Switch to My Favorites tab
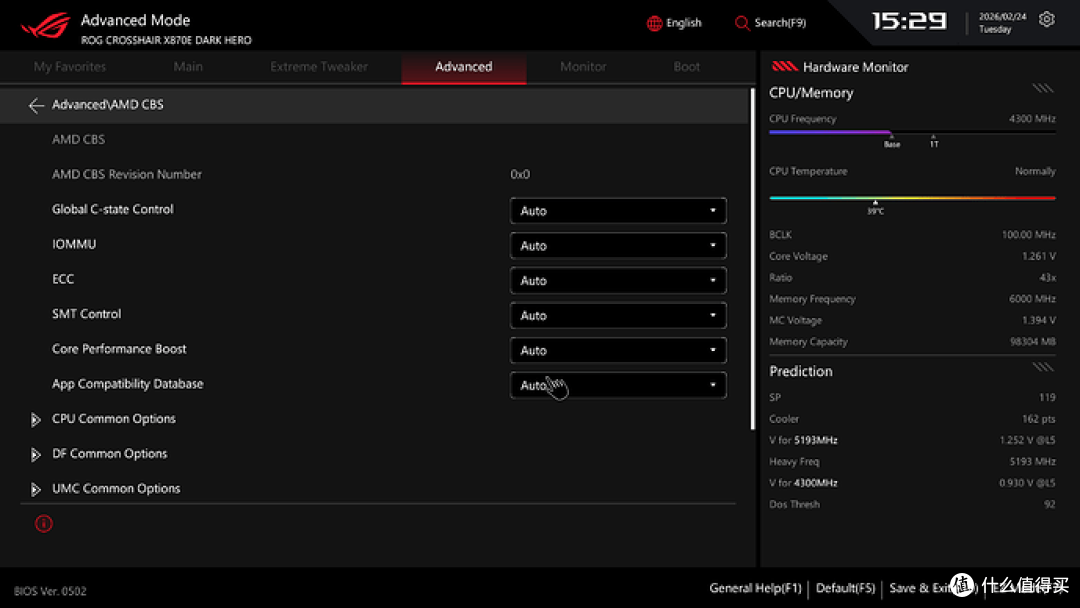Screen dimensions: 1080x608 coord(70,67)
